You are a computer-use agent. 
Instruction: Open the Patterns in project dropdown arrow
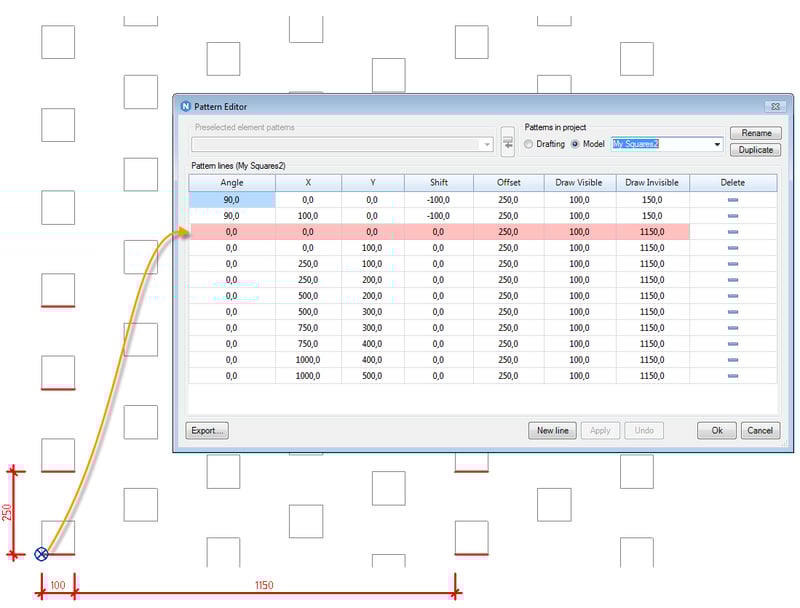click(x=717, y=144)
